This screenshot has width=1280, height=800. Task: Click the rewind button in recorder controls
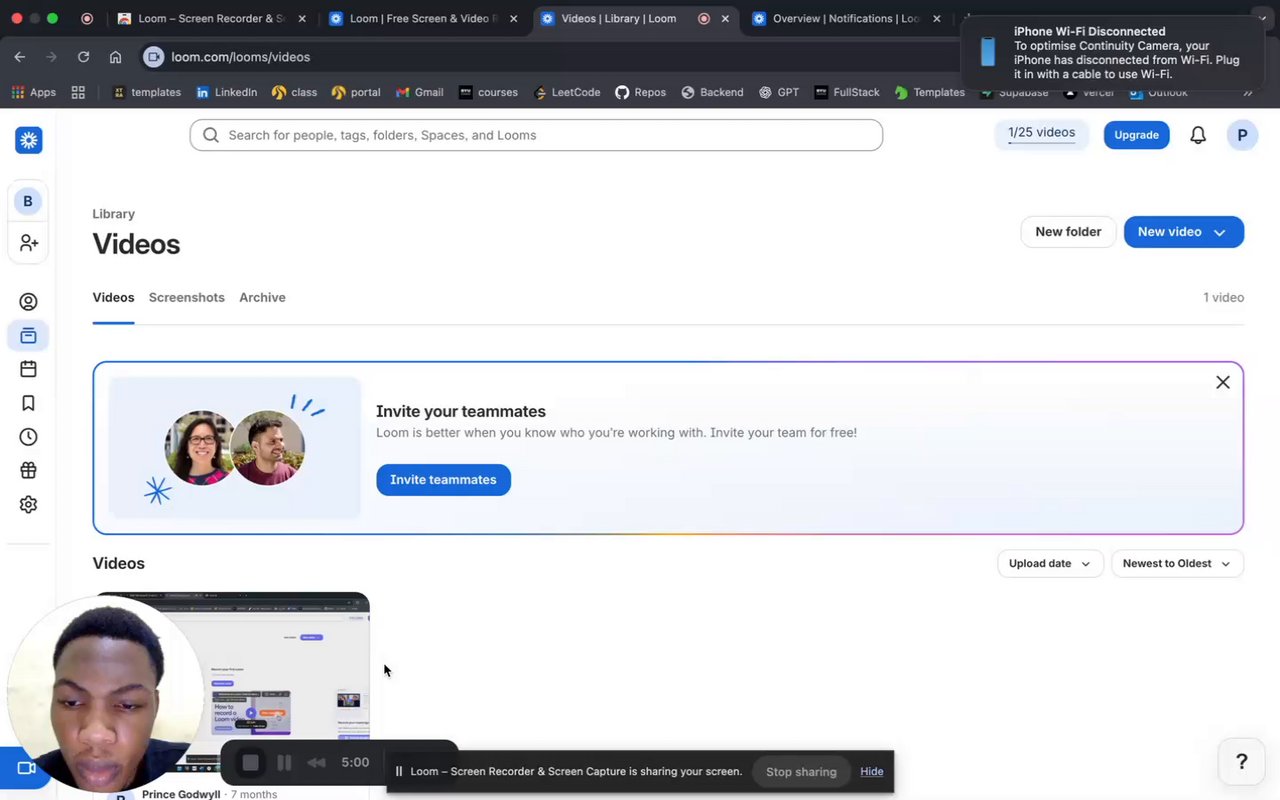316,763
